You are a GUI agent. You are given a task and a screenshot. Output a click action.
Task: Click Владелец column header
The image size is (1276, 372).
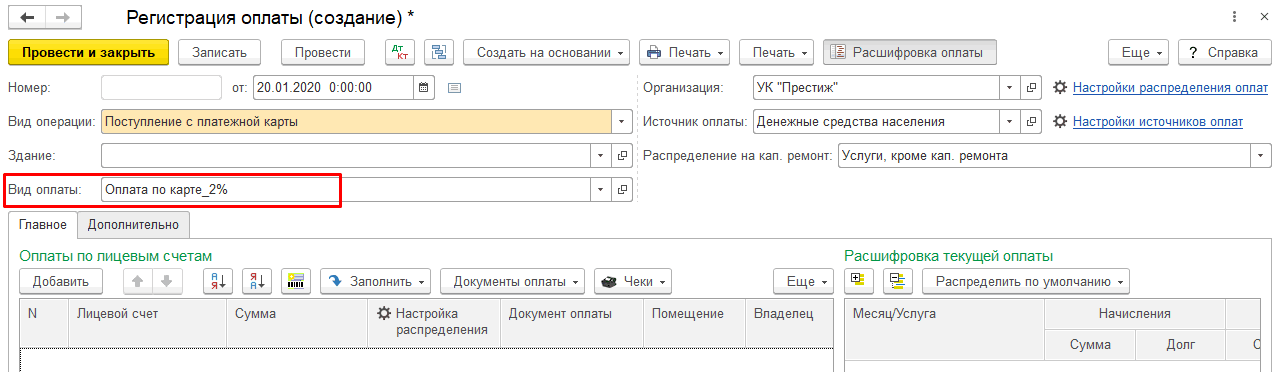[x=789, y=322]
